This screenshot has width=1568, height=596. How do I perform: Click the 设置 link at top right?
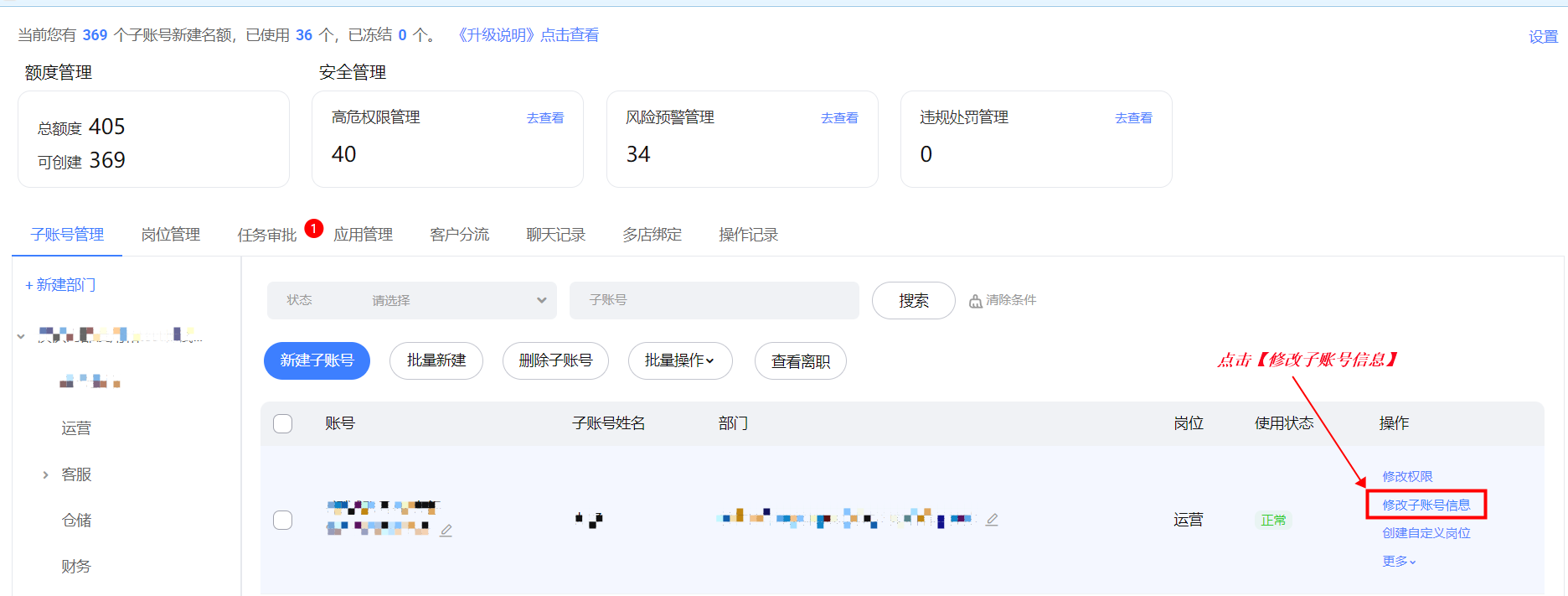pos(1543,37)
